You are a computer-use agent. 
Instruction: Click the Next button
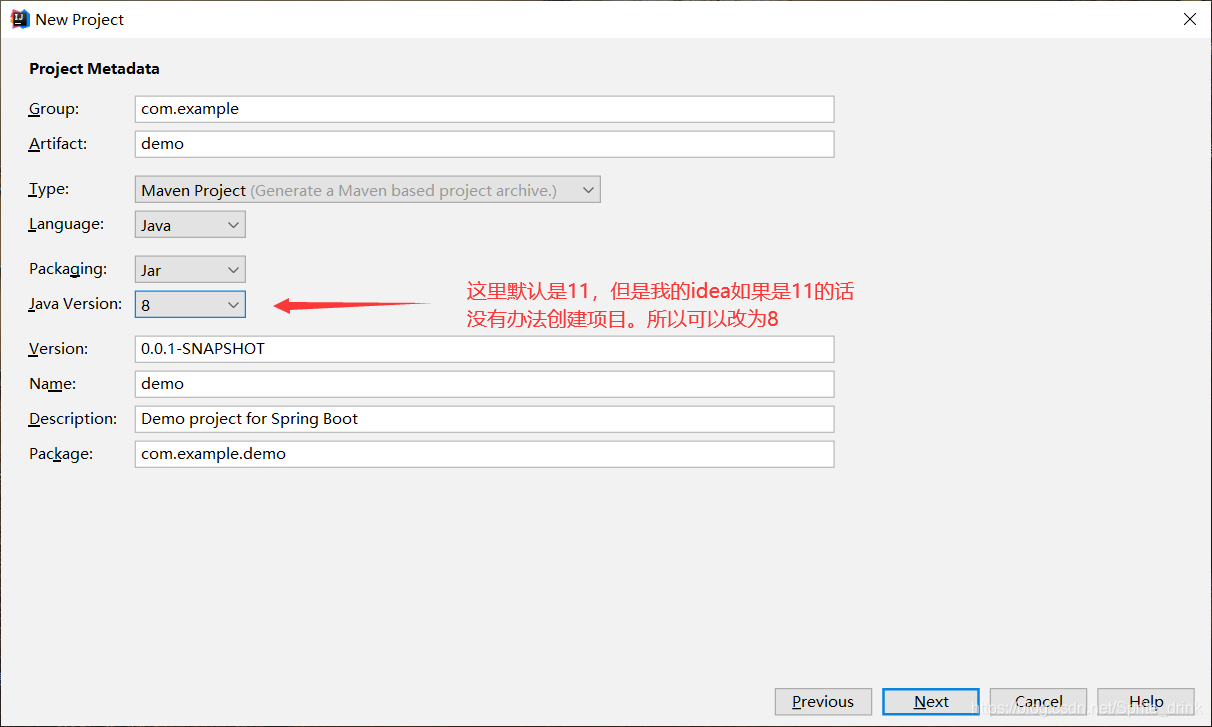click(931, 701)
